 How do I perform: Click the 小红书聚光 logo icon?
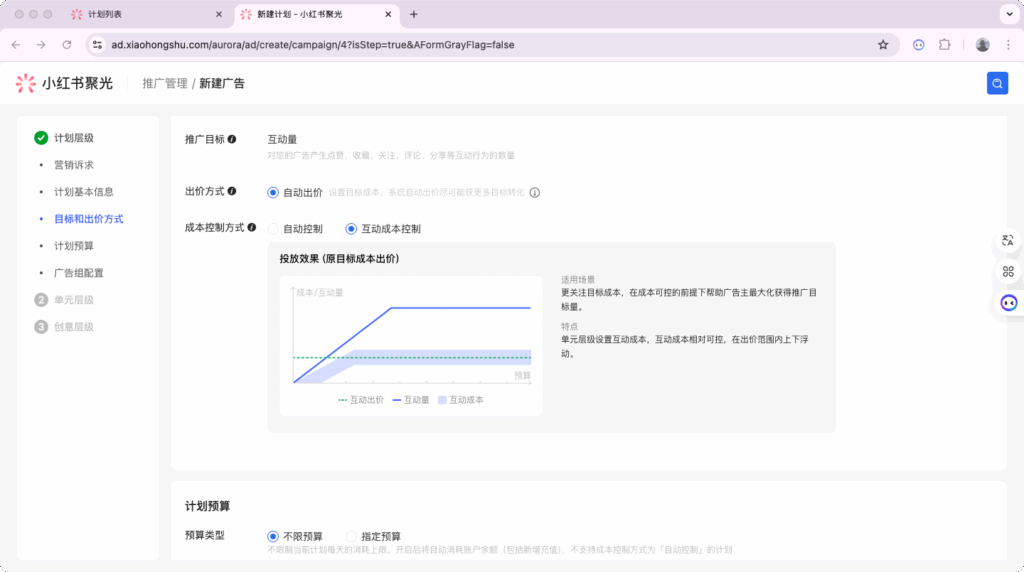coord(25,84)
